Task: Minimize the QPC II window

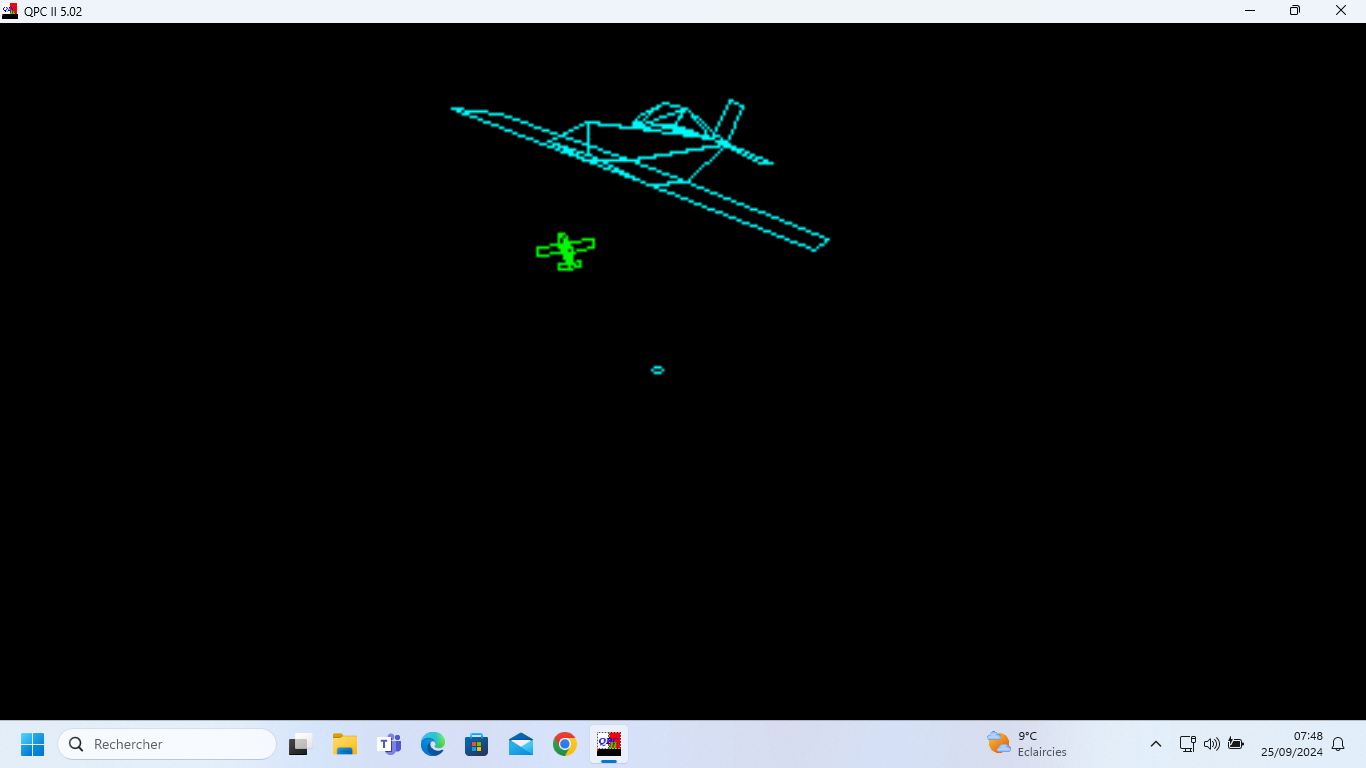Action: (x=1250, y=11)
